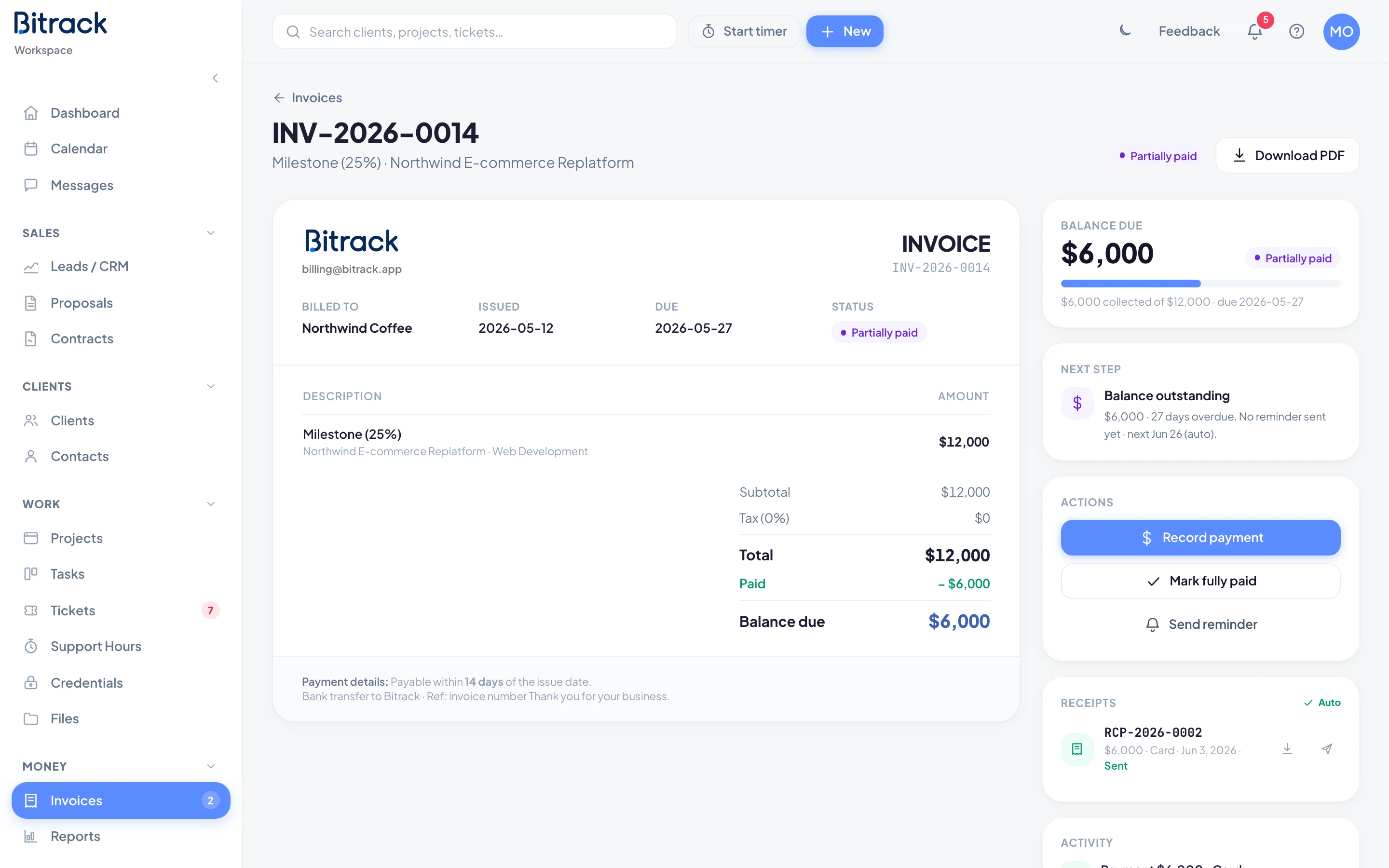The image size is (1389, 868).
Task: Open the RCP-2026-0002 receipt document icon
Action: [1077, 748]
